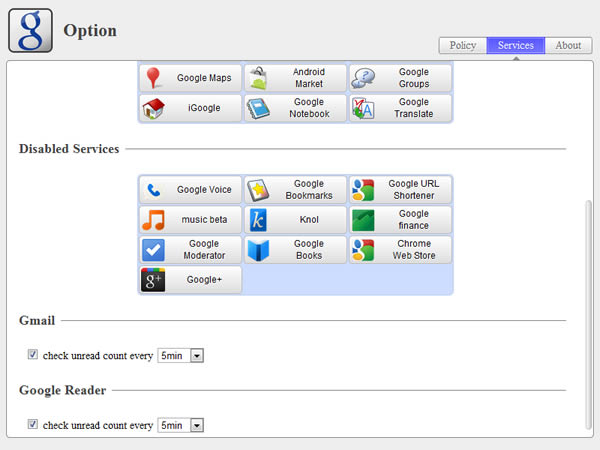Click the Google Moderator service label

[x=204, y=249]
